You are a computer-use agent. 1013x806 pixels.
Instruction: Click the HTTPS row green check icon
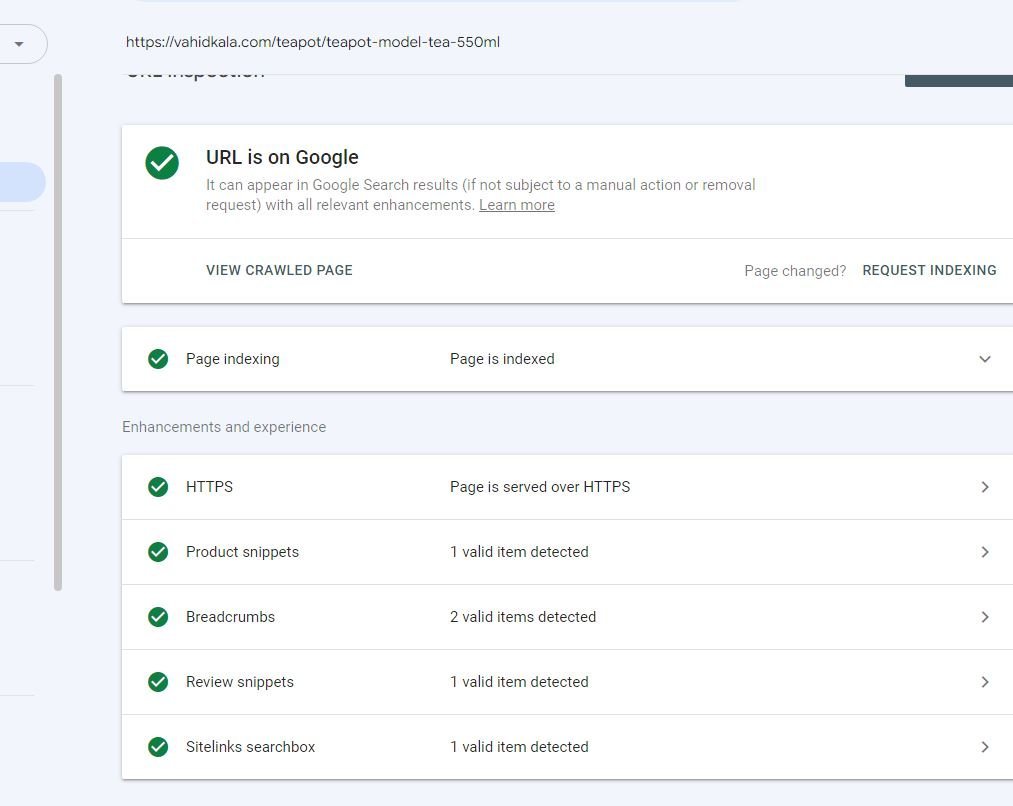(158, 487)
